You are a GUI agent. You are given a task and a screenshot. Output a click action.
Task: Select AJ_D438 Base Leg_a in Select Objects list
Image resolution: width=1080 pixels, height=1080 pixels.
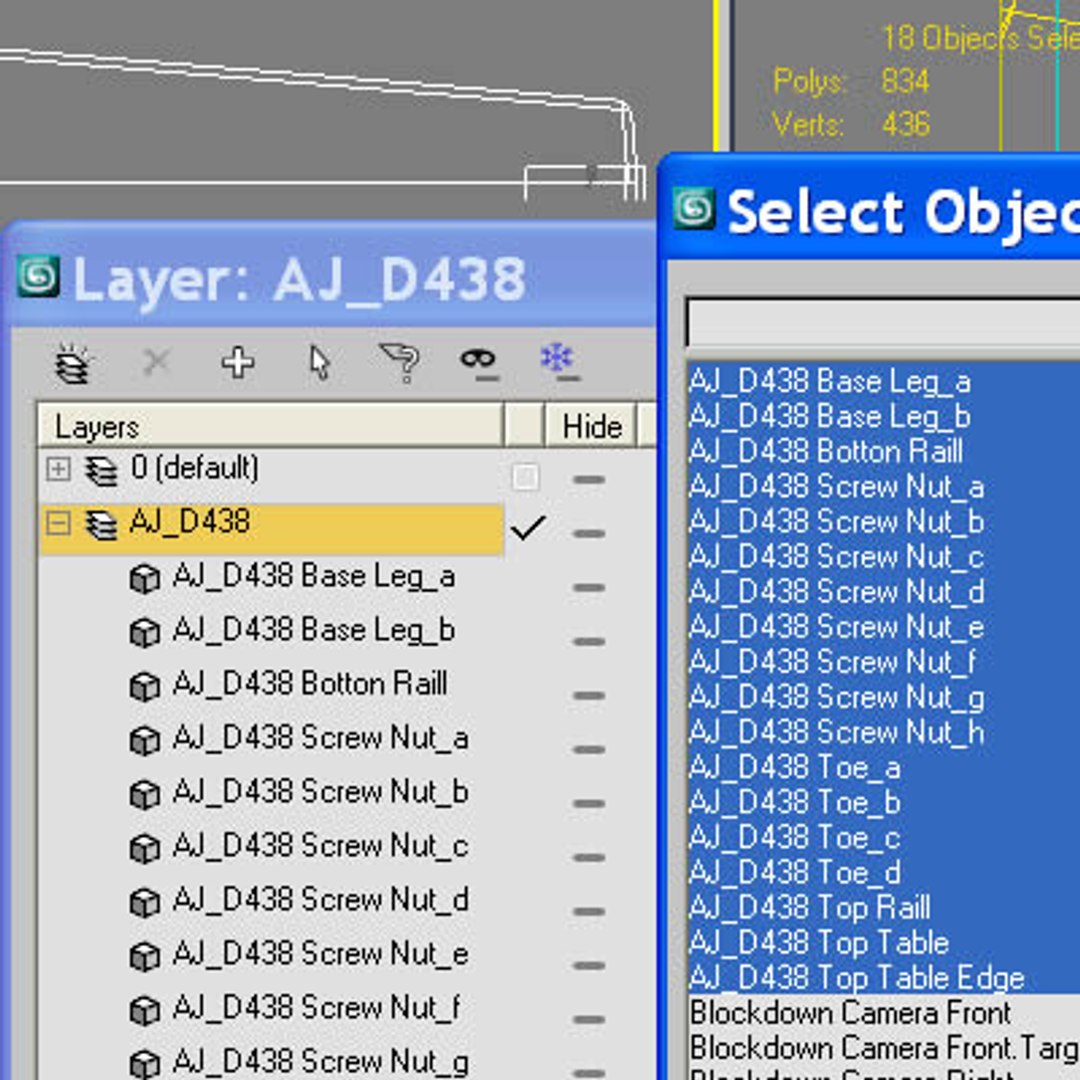pos(830,382)
